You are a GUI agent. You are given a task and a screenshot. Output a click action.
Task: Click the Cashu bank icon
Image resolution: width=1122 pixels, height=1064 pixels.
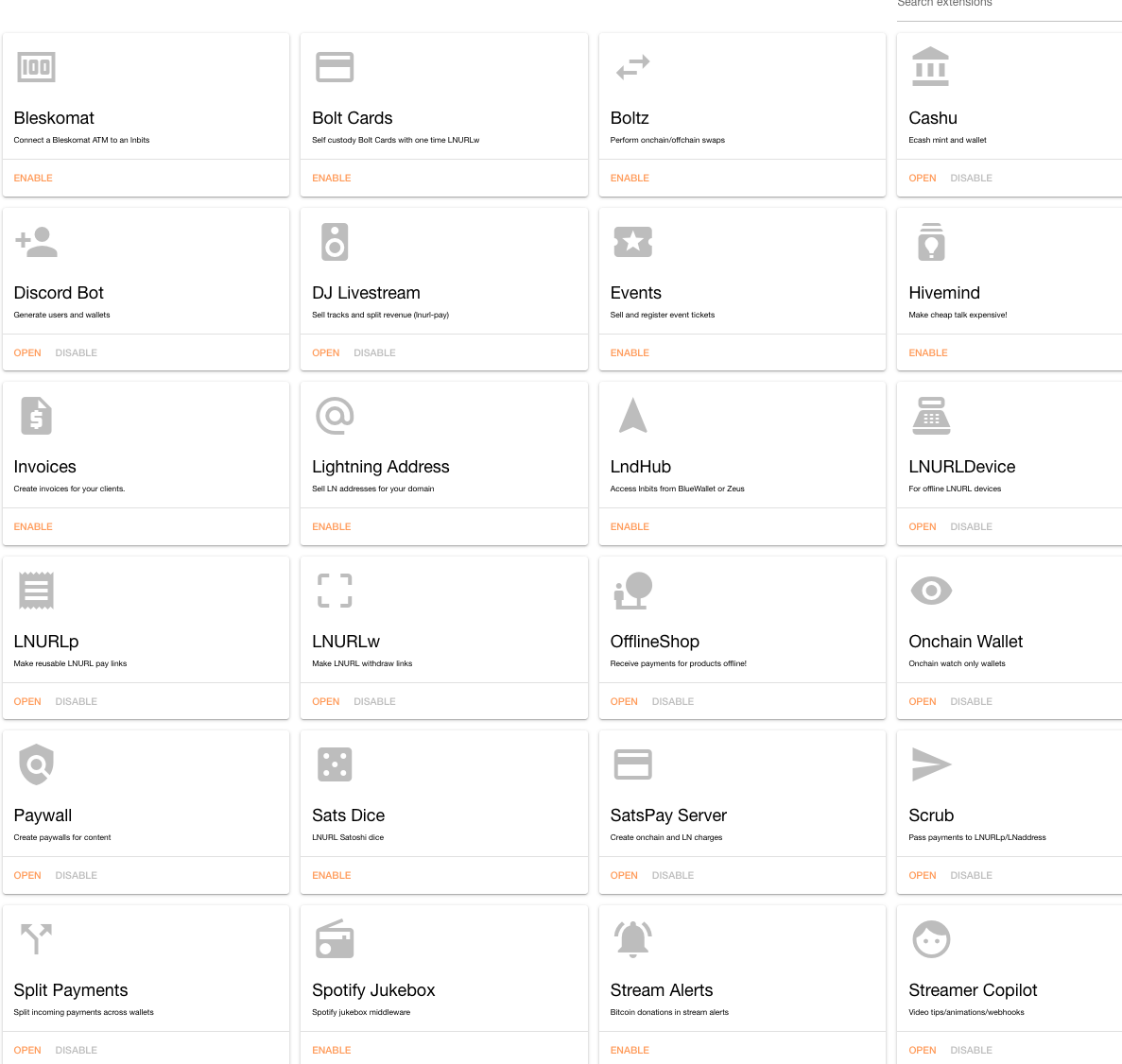coord(930,66)
